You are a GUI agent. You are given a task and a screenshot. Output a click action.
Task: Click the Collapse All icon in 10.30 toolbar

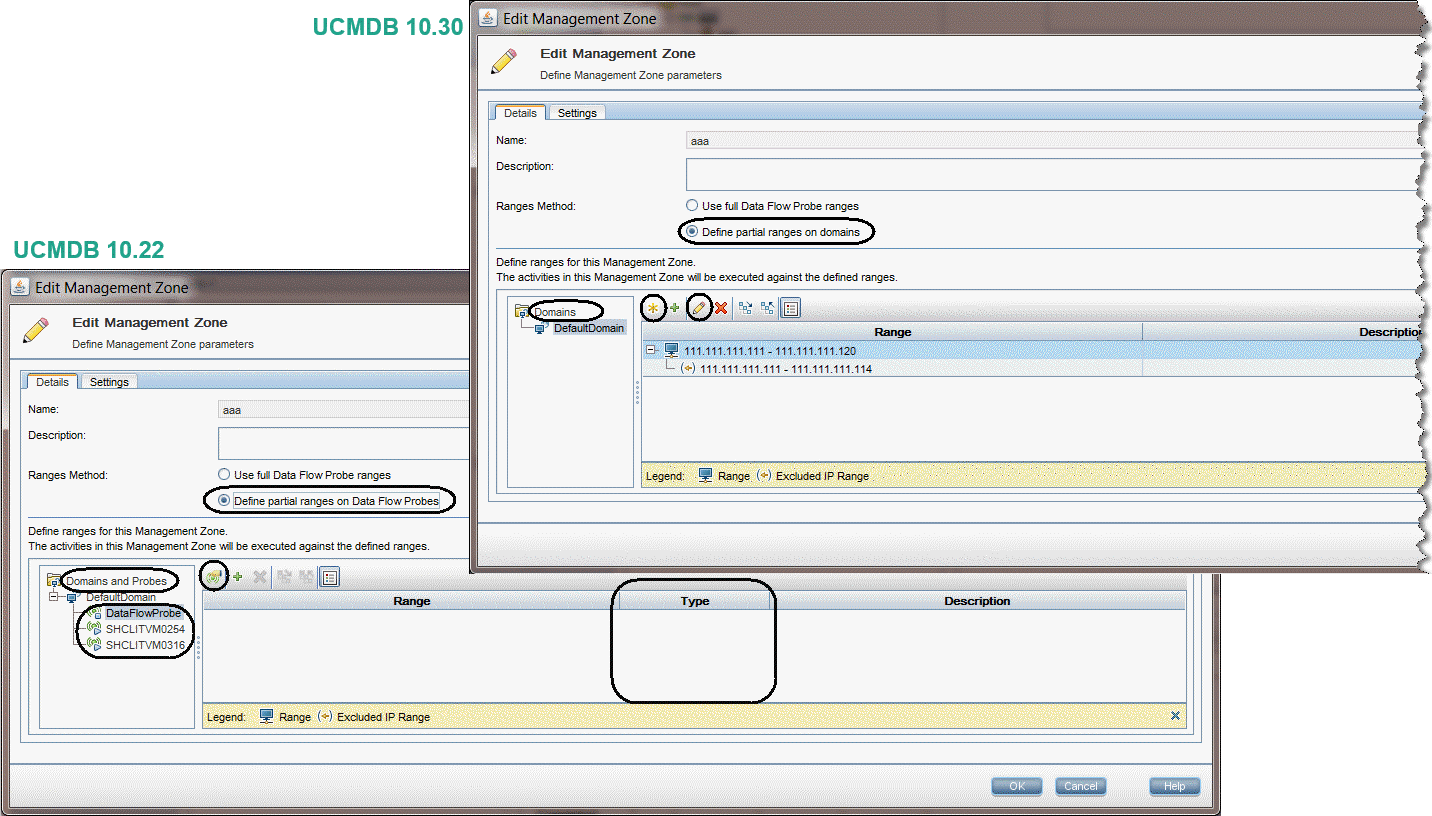pos(768,309)
